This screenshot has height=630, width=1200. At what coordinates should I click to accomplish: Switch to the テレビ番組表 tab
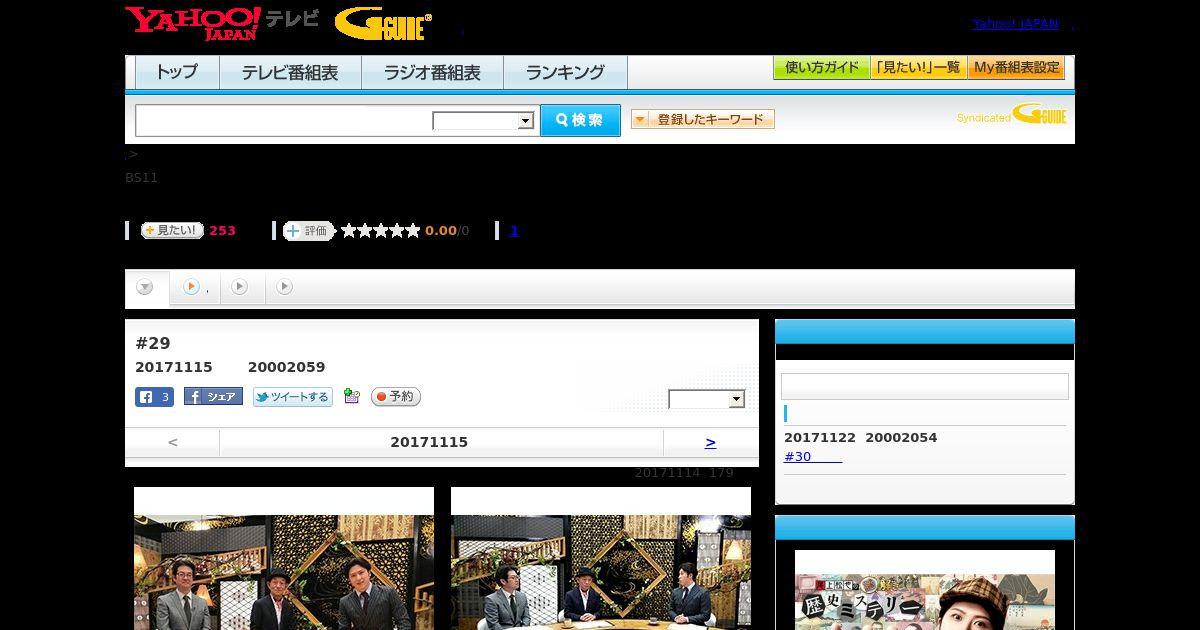(x=290, y=72)
